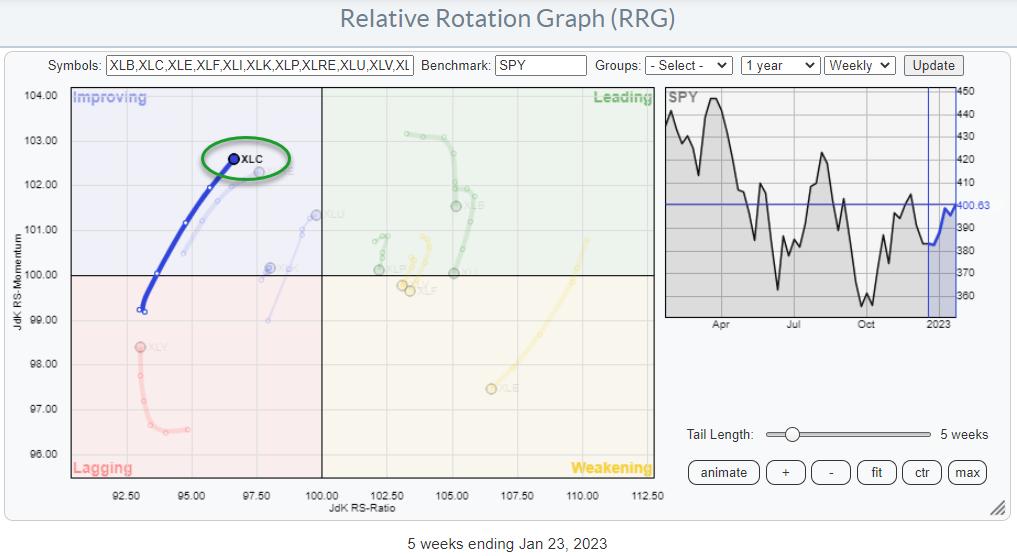Select the XLU marker in Improving quadrant
The height and width of the screenshot is (556, 1017).
(x=316, y=215)
